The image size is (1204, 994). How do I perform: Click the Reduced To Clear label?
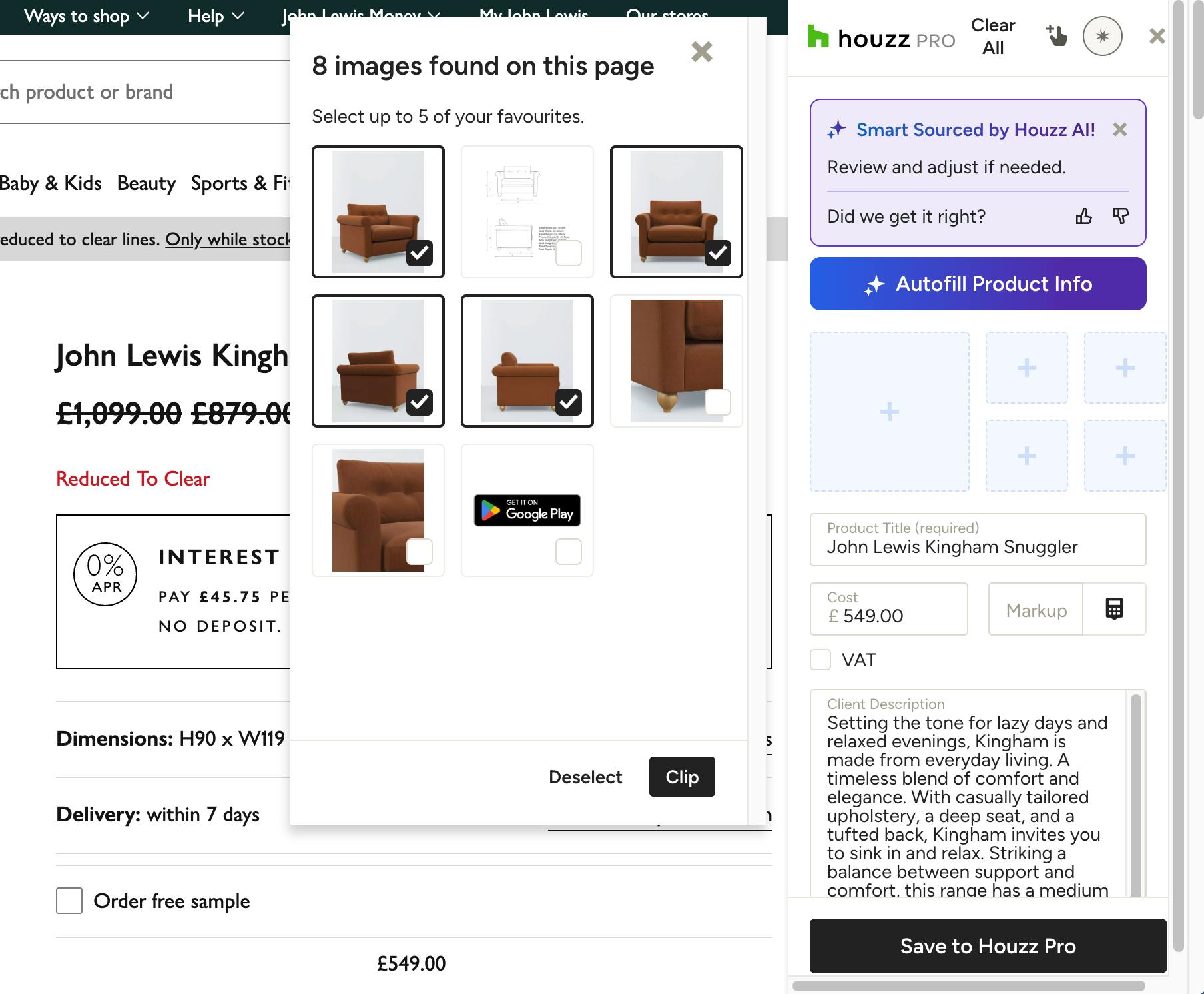(133, 478)
